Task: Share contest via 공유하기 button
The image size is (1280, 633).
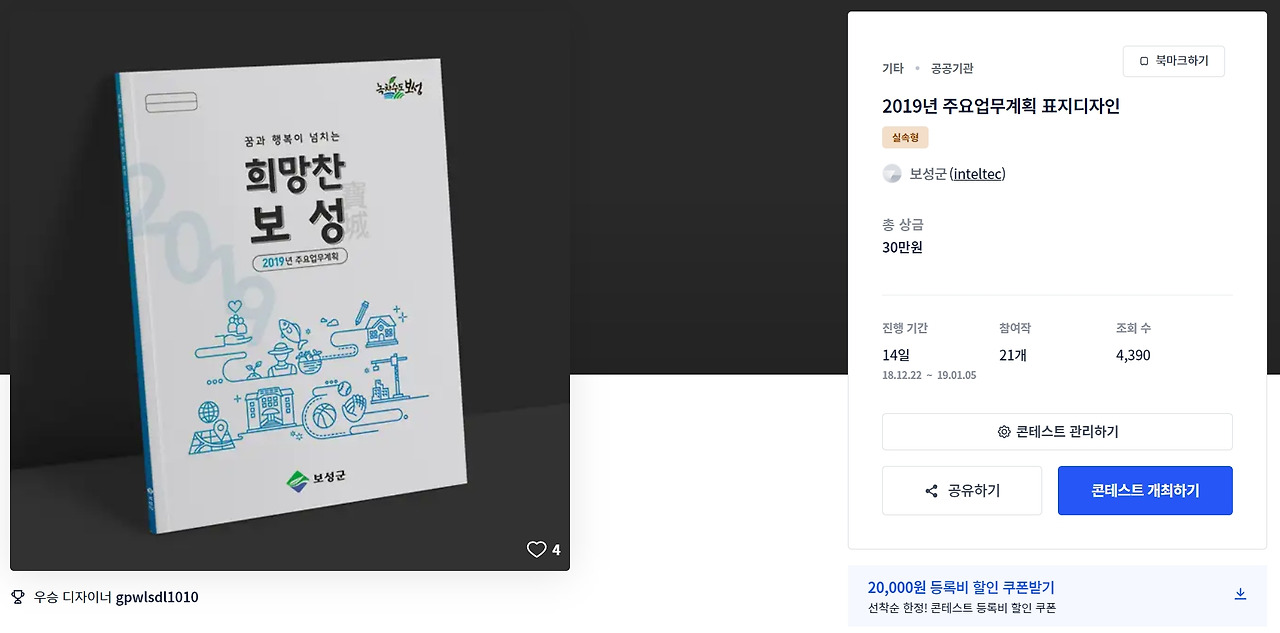Action: (962, 491)
